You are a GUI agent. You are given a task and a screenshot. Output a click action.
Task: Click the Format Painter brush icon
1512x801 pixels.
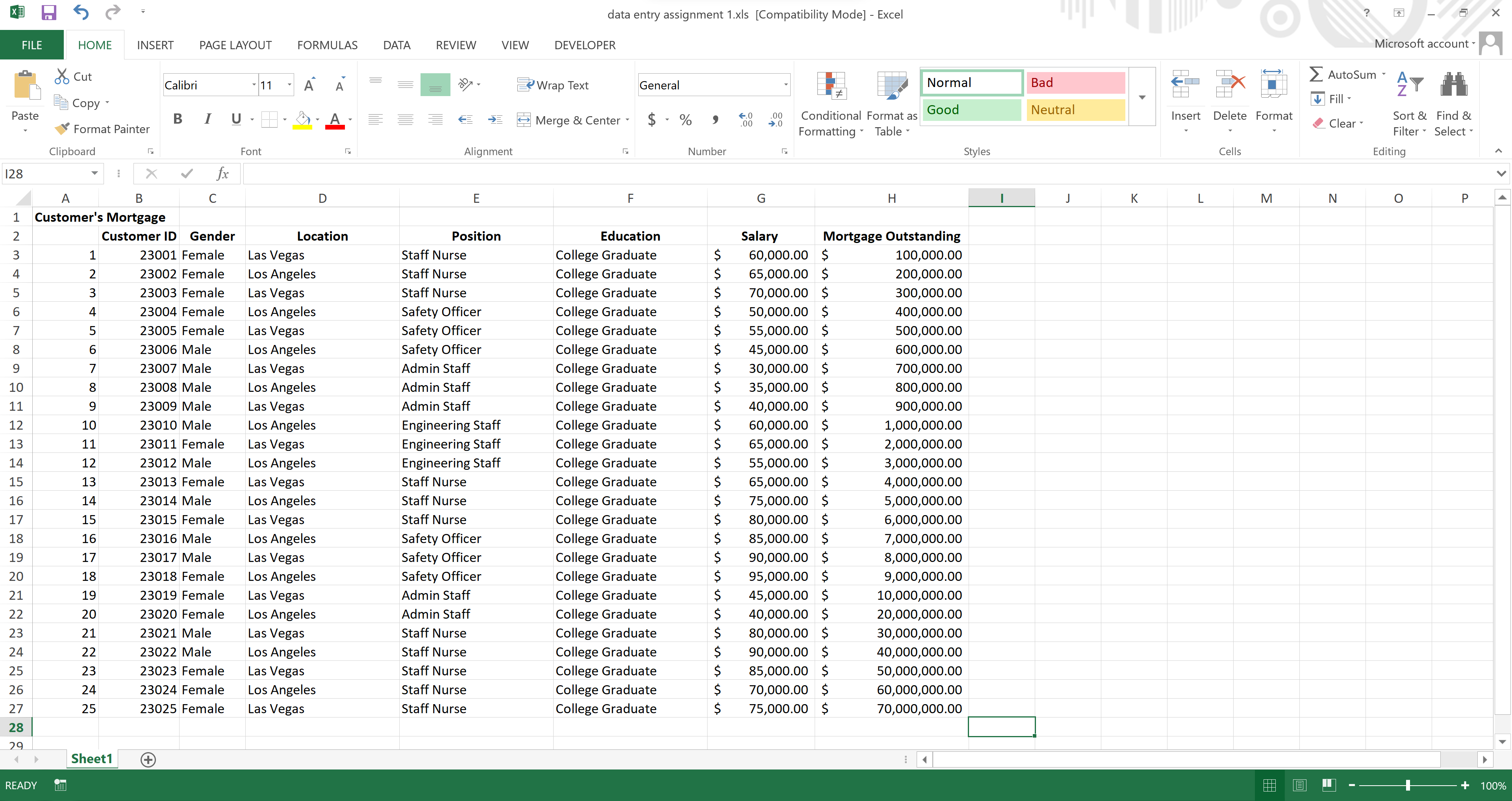[62, 129]
